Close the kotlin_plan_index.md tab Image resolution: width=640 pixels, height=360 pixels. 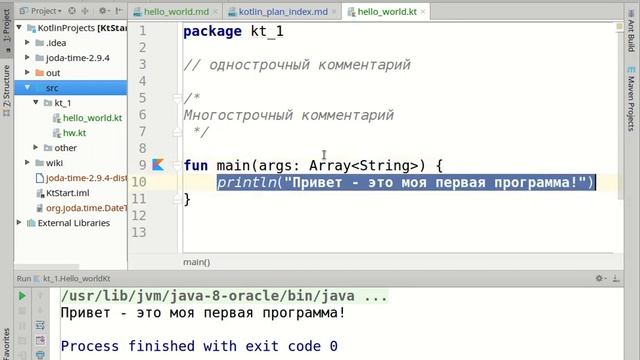(334, 12)
